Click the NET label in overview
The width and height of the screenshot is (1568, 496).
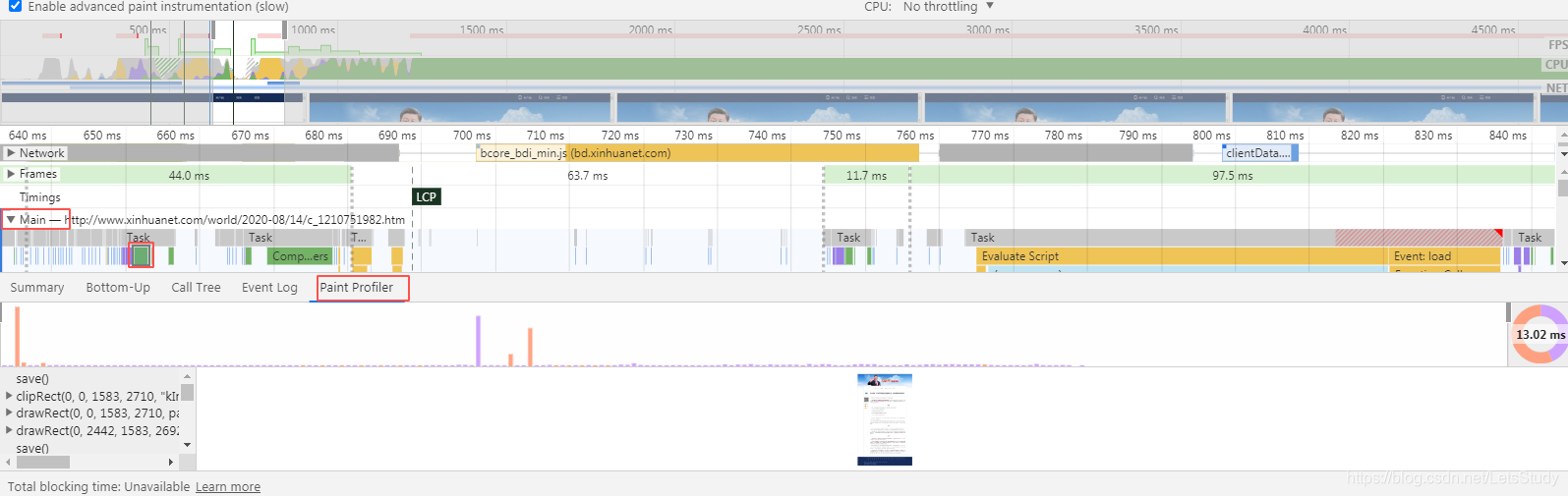pos(1556,87)
